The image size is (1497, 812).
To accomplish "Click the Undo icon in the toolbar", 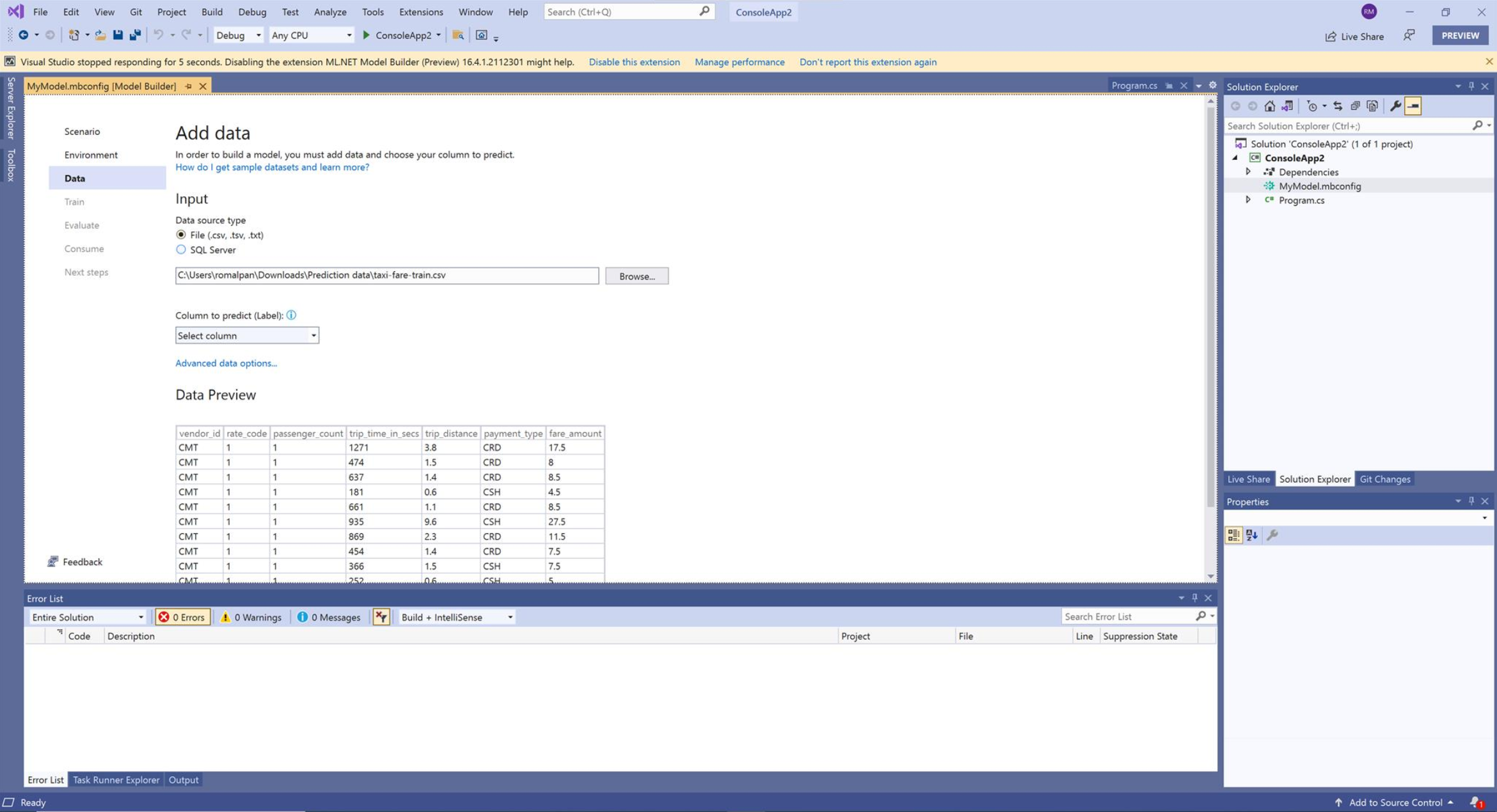I will [159, 35].
